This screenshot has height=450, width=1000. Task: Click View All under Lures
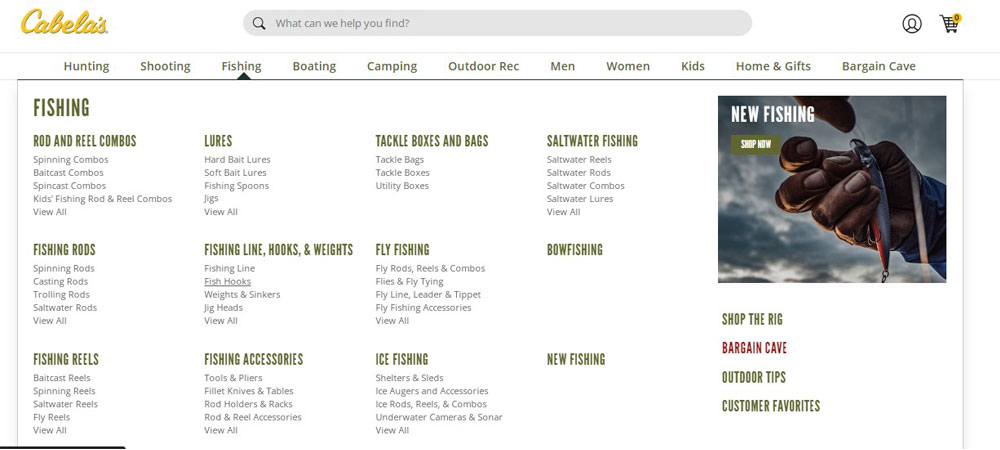pyautogui.click(x=221, y=212)
